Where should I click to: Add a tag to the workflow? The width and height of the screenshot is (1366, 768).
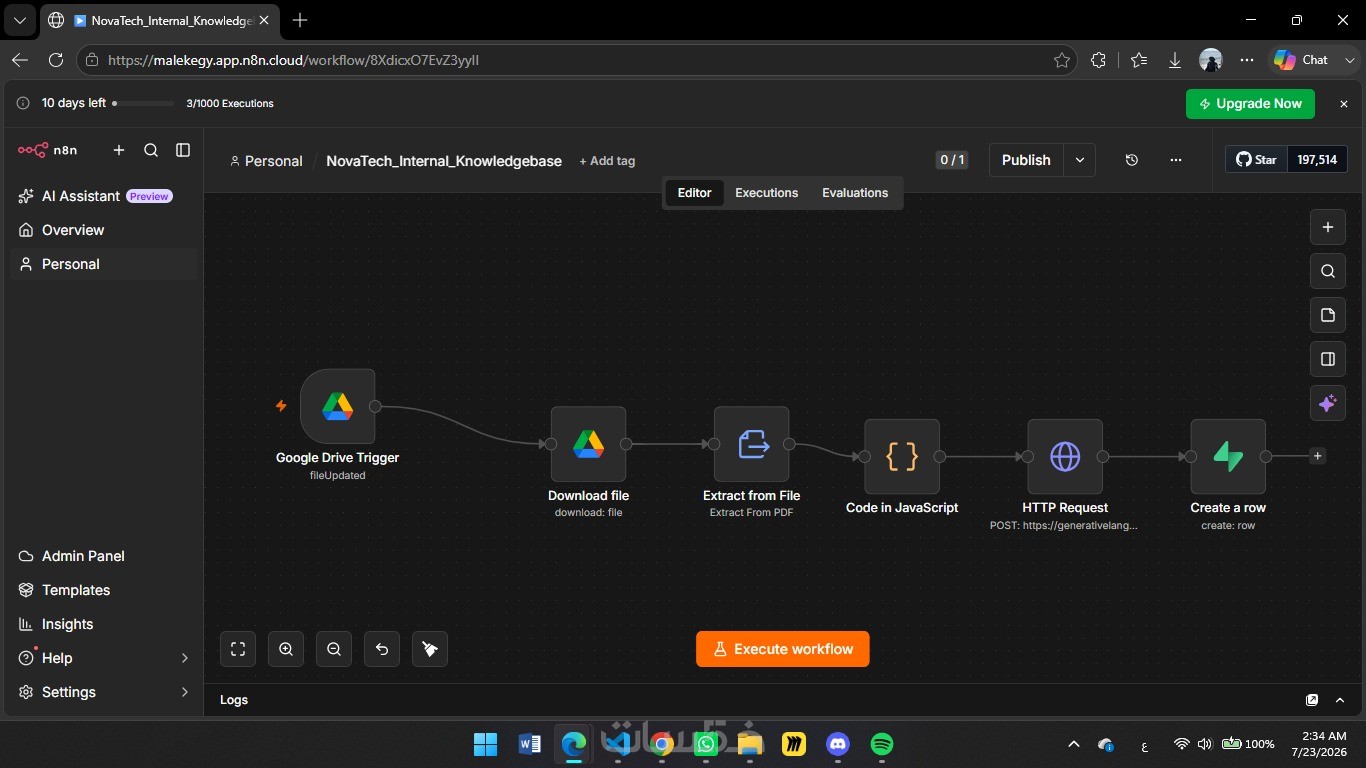point(607,161)
